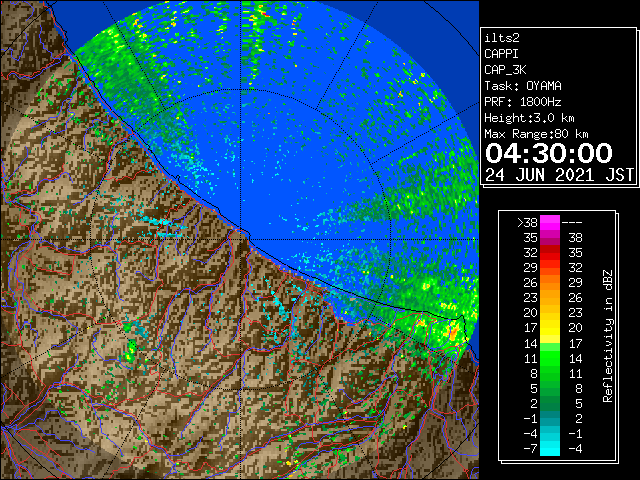Pick the orange-red 29–32 dBZ swatch
The height and width of the screenshot is (480, 640).
(550, 268)
